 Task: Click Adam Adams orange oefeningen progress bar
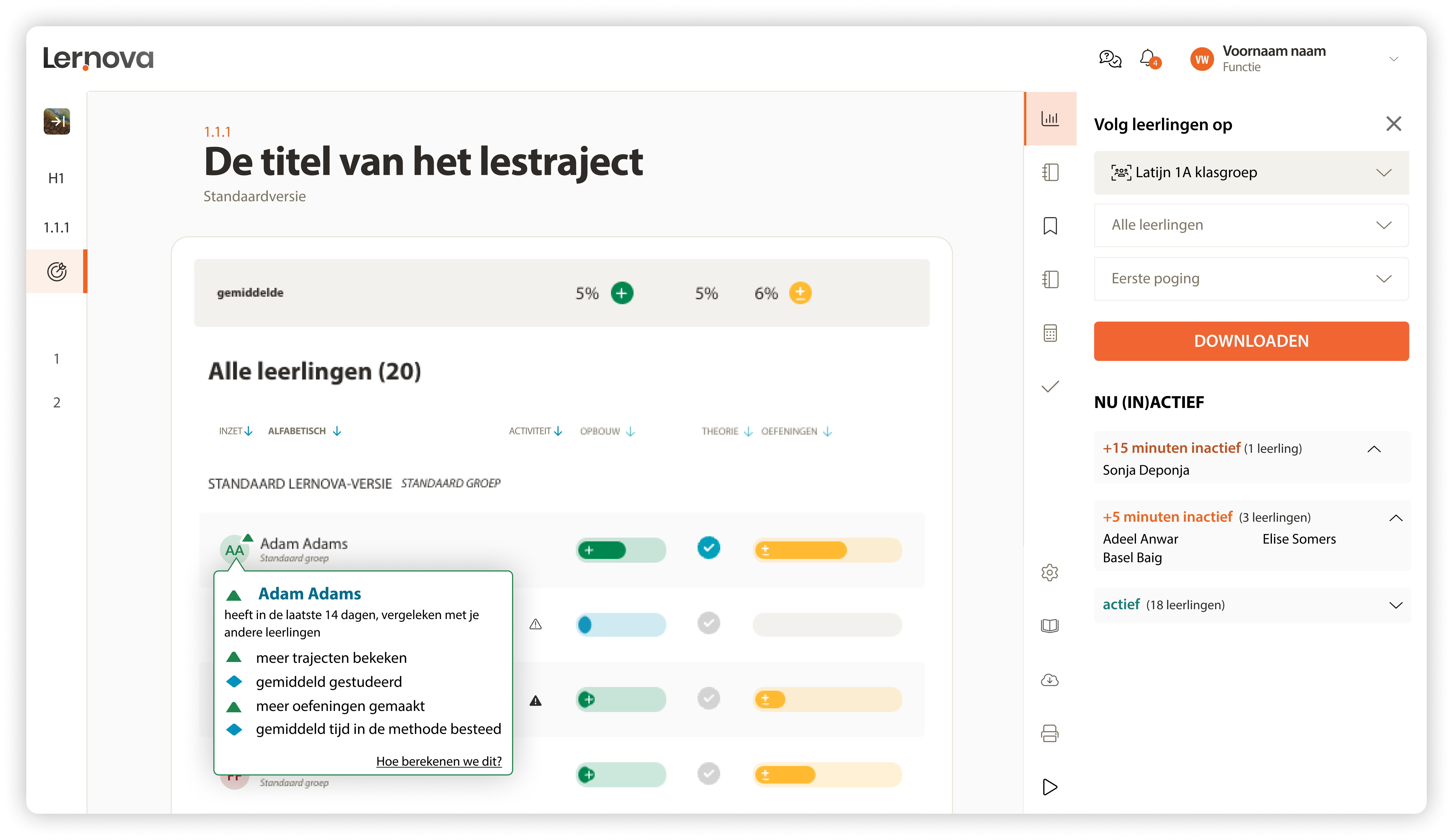point(827,550)
